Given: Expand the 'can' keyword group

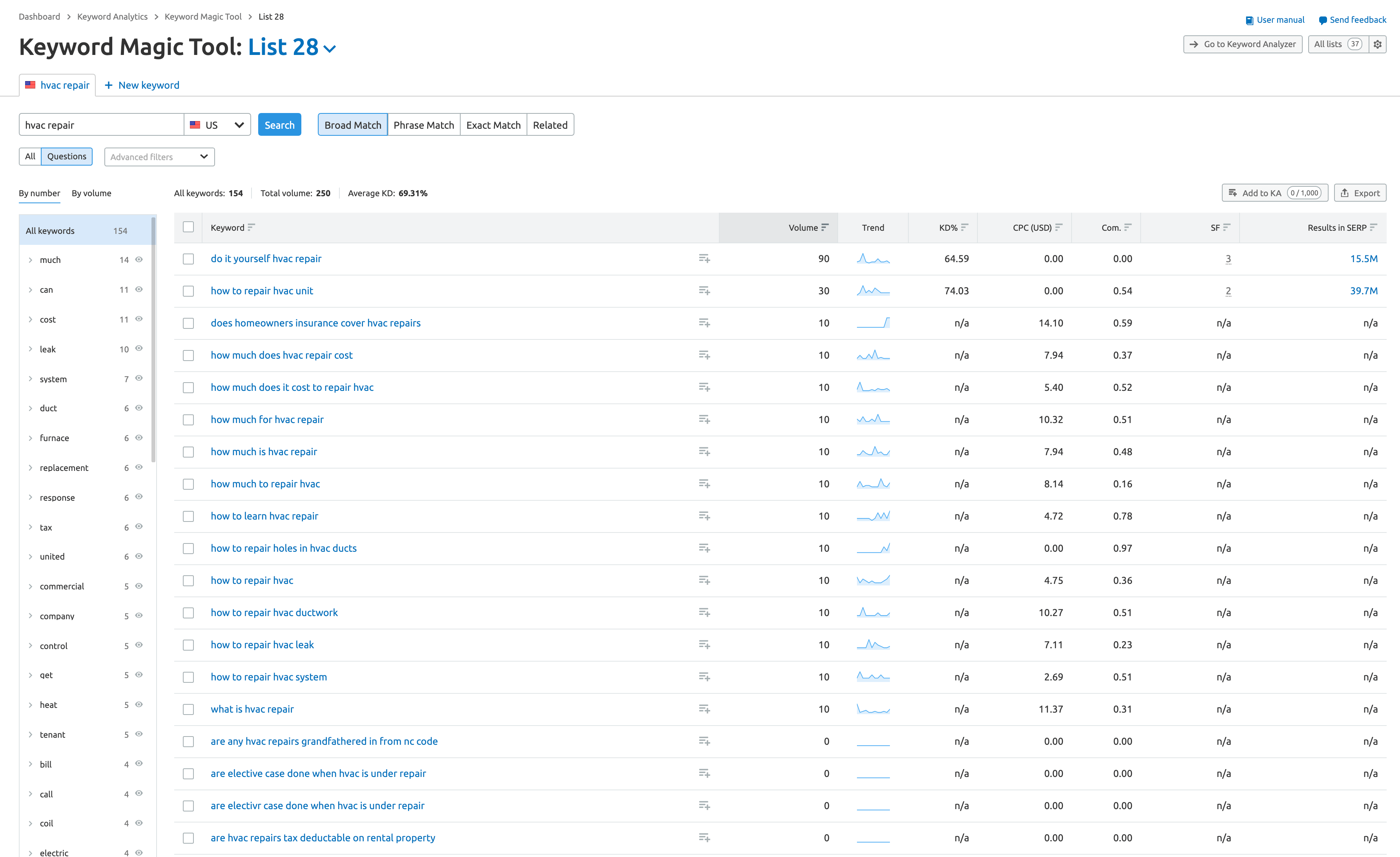Looking at the screenshot, I should pos(30,290).
